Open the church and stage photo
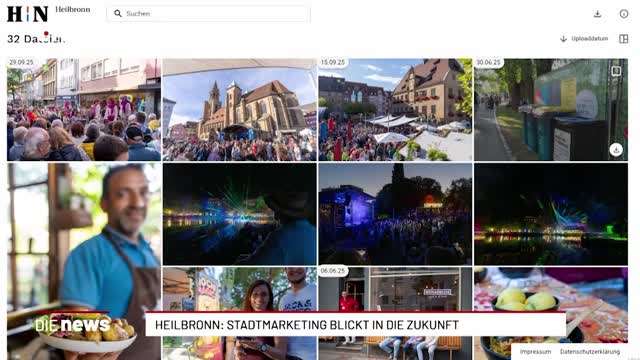Image resolution: width=640 pixels, height=360 pixels. click(240, 110)
